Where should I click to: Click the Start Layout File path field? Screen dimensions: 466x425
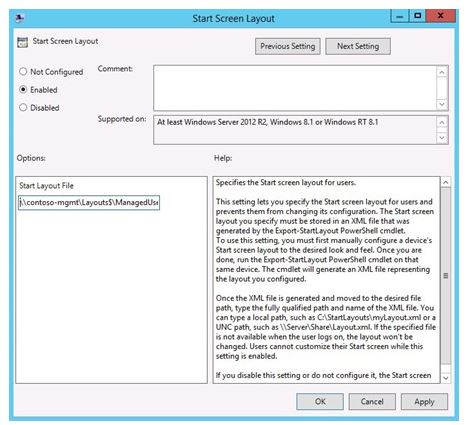tap(89, 202)
